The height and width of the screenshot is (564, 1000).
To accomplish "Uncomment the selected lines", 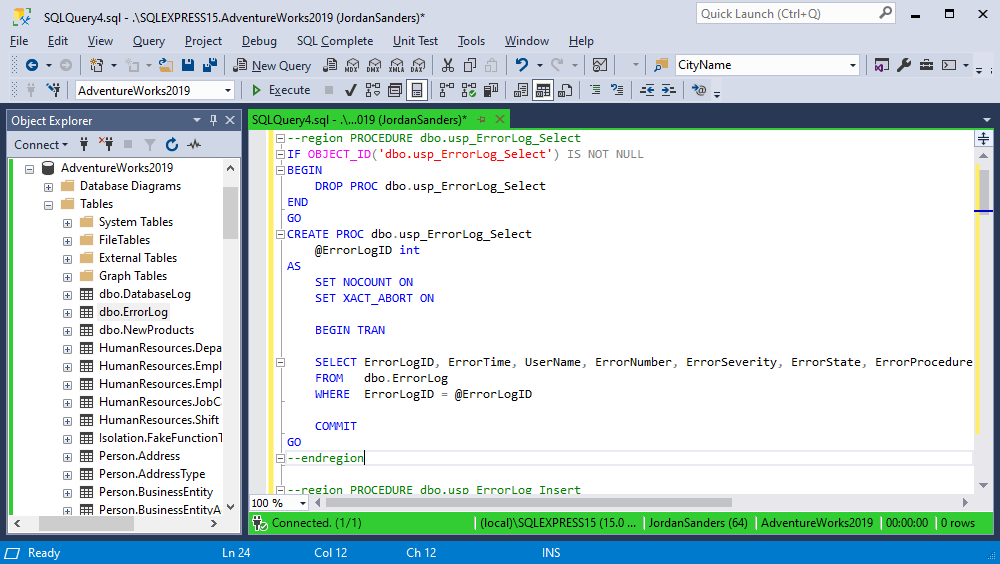I will click(x=617, y=90).
